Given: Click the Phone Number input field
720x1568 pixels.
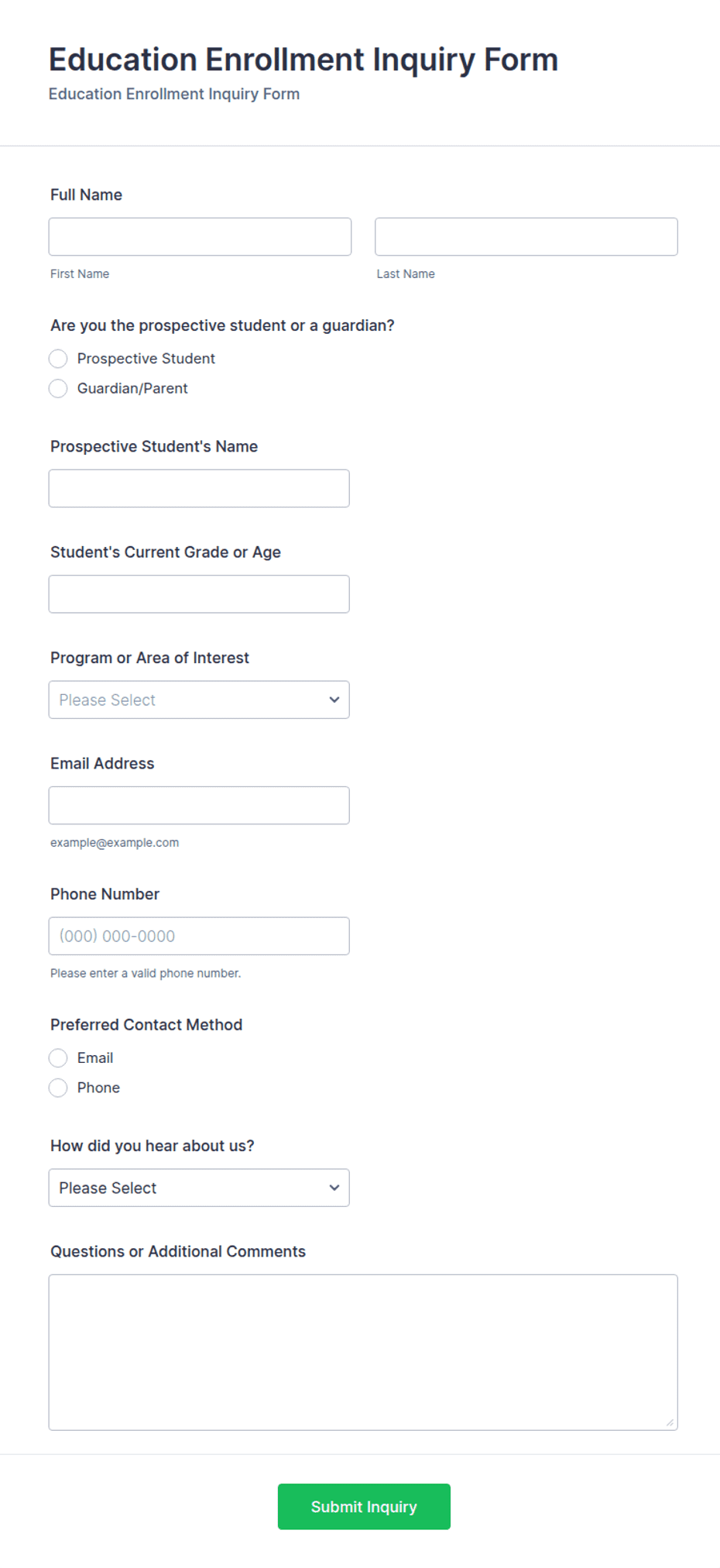Looking at the screenshot, I should 199,936.
